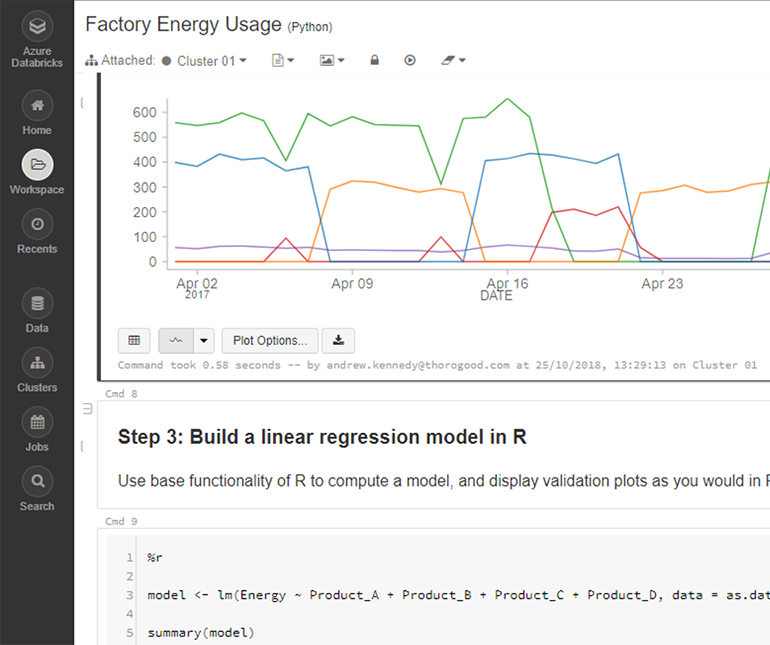The image size is (770, 645).
Task: Show Recents in the sidebar
Action: click(37, 231)
